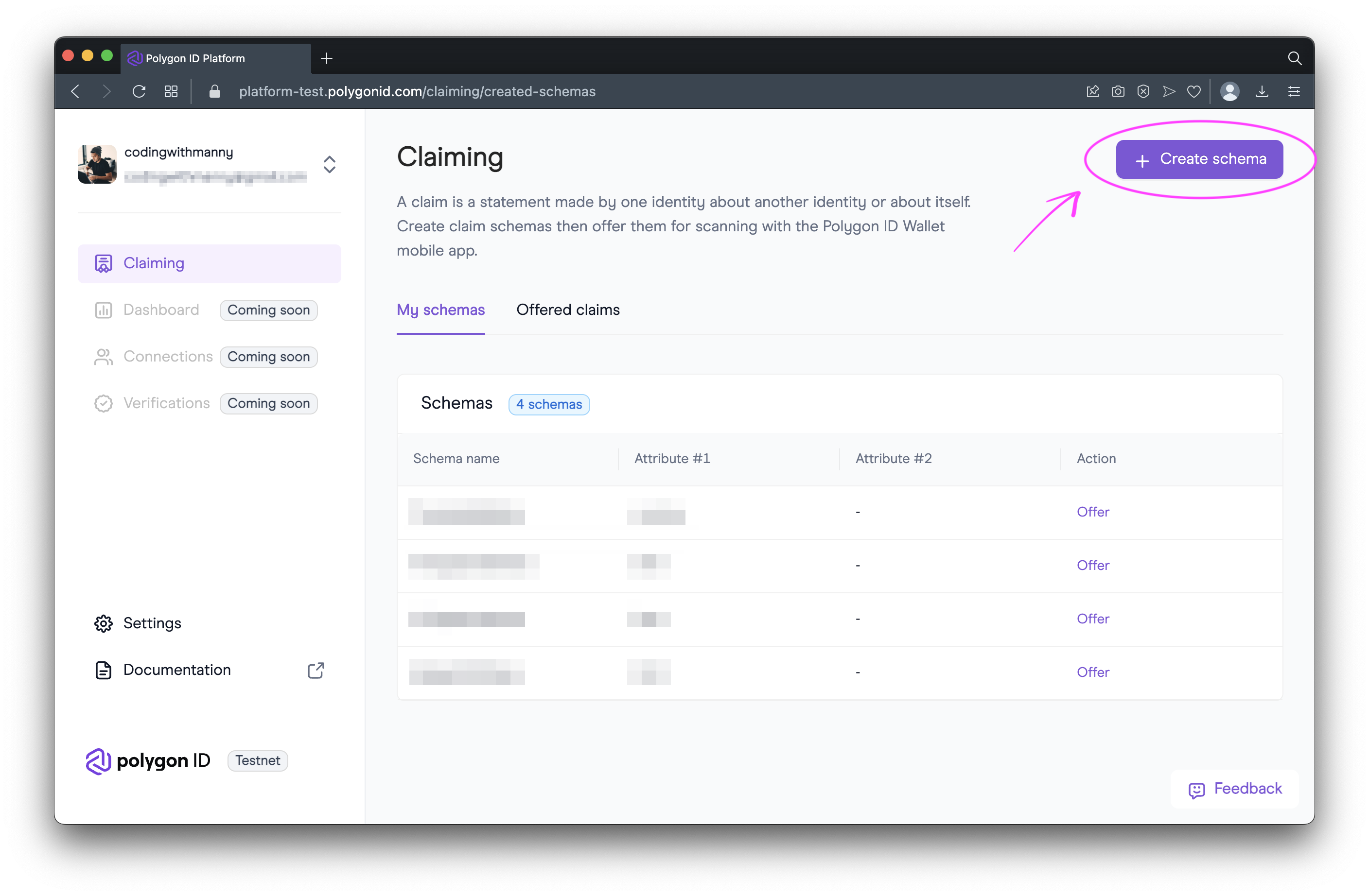Open the Settings gear in sidebar
The image size is (1369, 896).
point(104,623)
